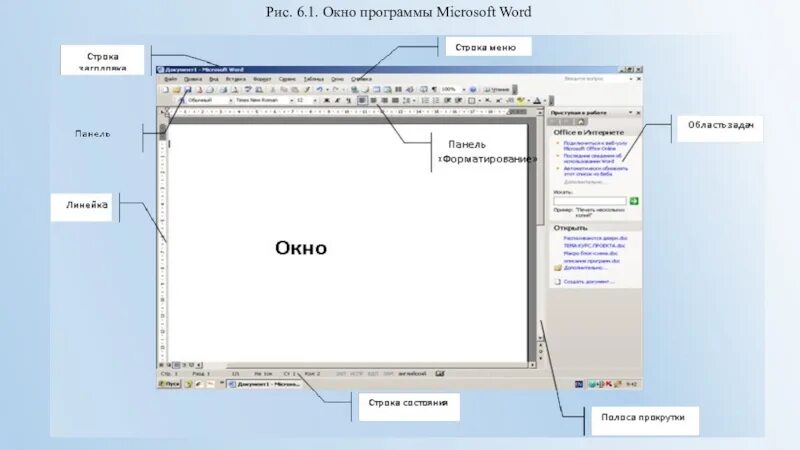Click the spelling status book icon
800x450 pixels.
coord(440,373)
